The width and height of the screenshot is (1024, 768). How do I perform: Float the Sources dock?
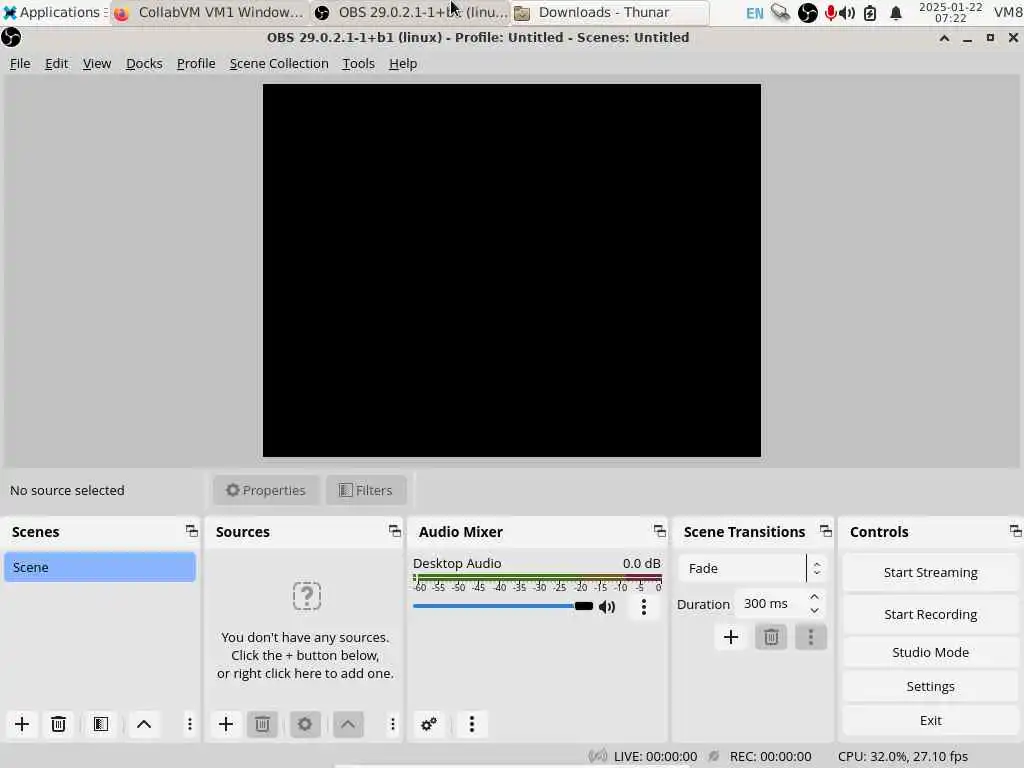pyautogui.click(x=394, y=531)
